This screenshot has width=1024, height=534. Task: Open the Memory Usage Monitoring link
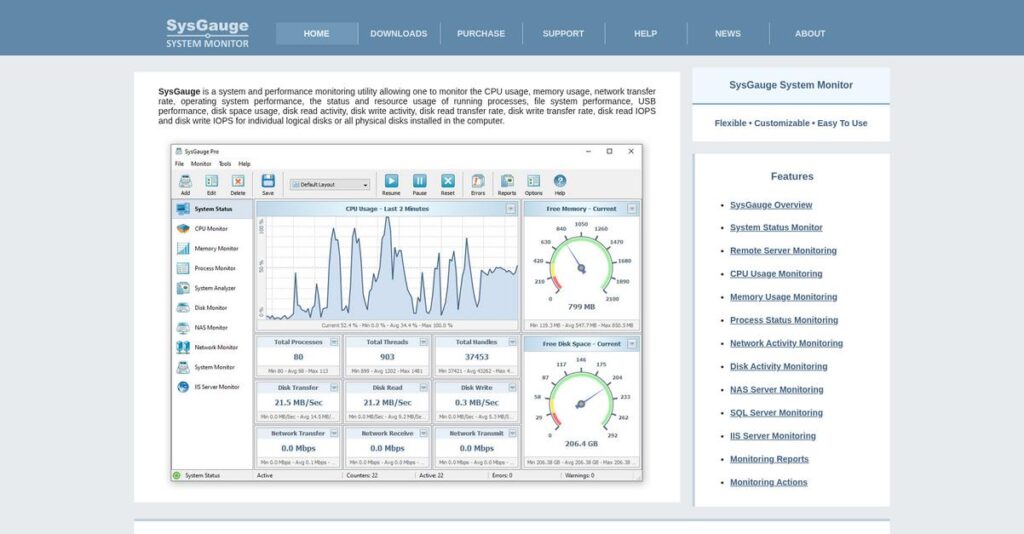[784, 297]
